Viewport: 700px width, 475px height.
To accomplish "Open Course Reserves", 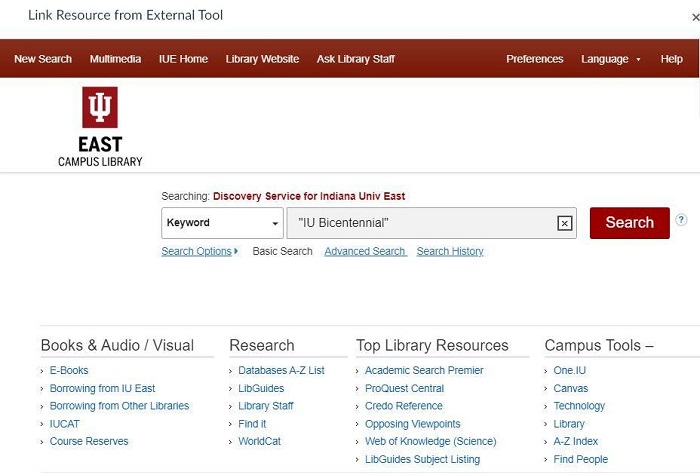I will 89,442.
